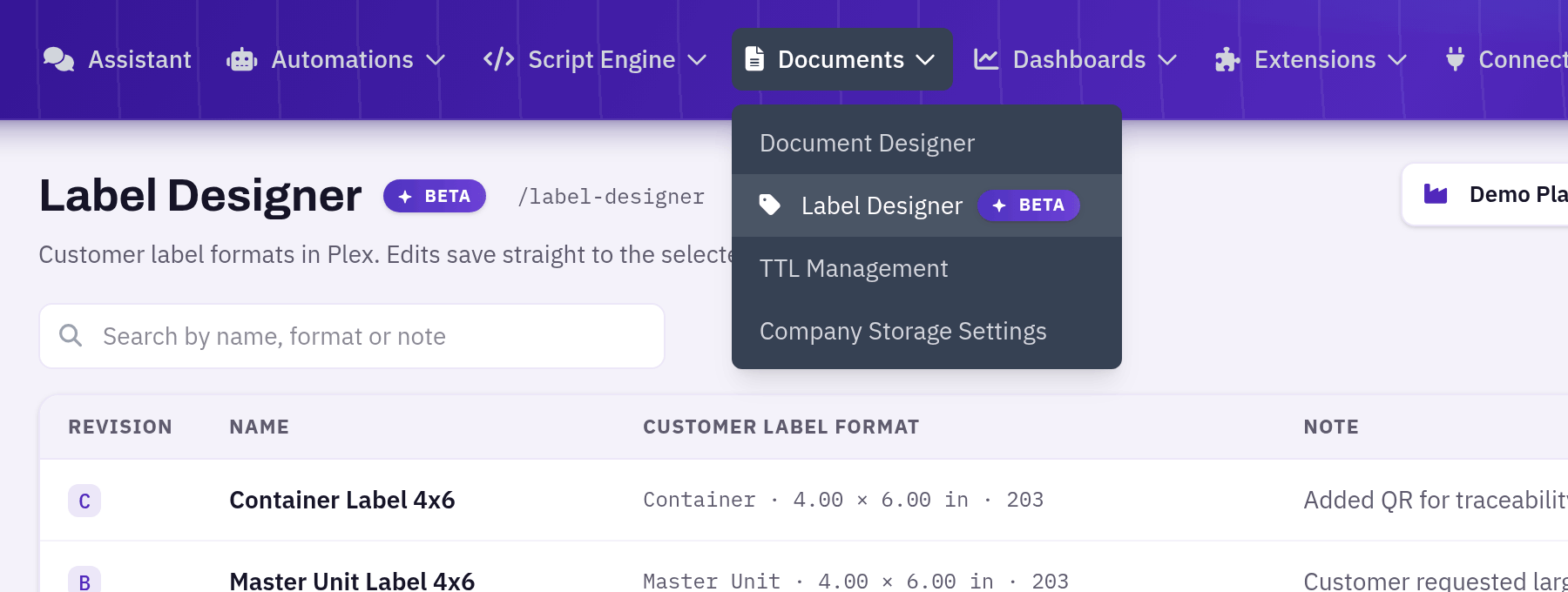Image resolution: width=1568 pixels, height=592 pixels.
Task: Click the revision B badge
Action: point(84,580)
